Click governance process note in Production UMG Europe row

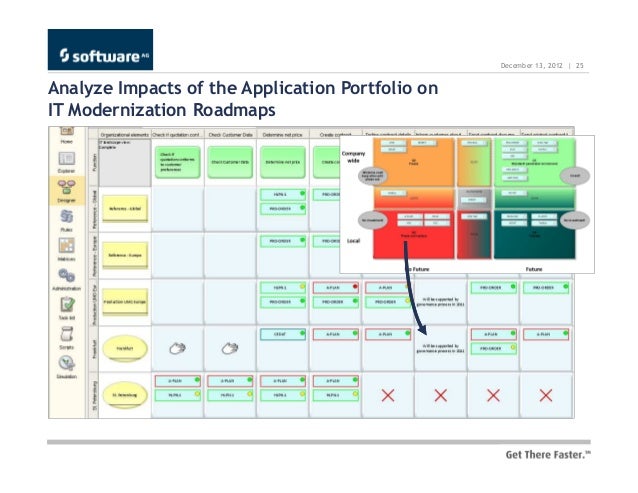(x=441, y=302)
